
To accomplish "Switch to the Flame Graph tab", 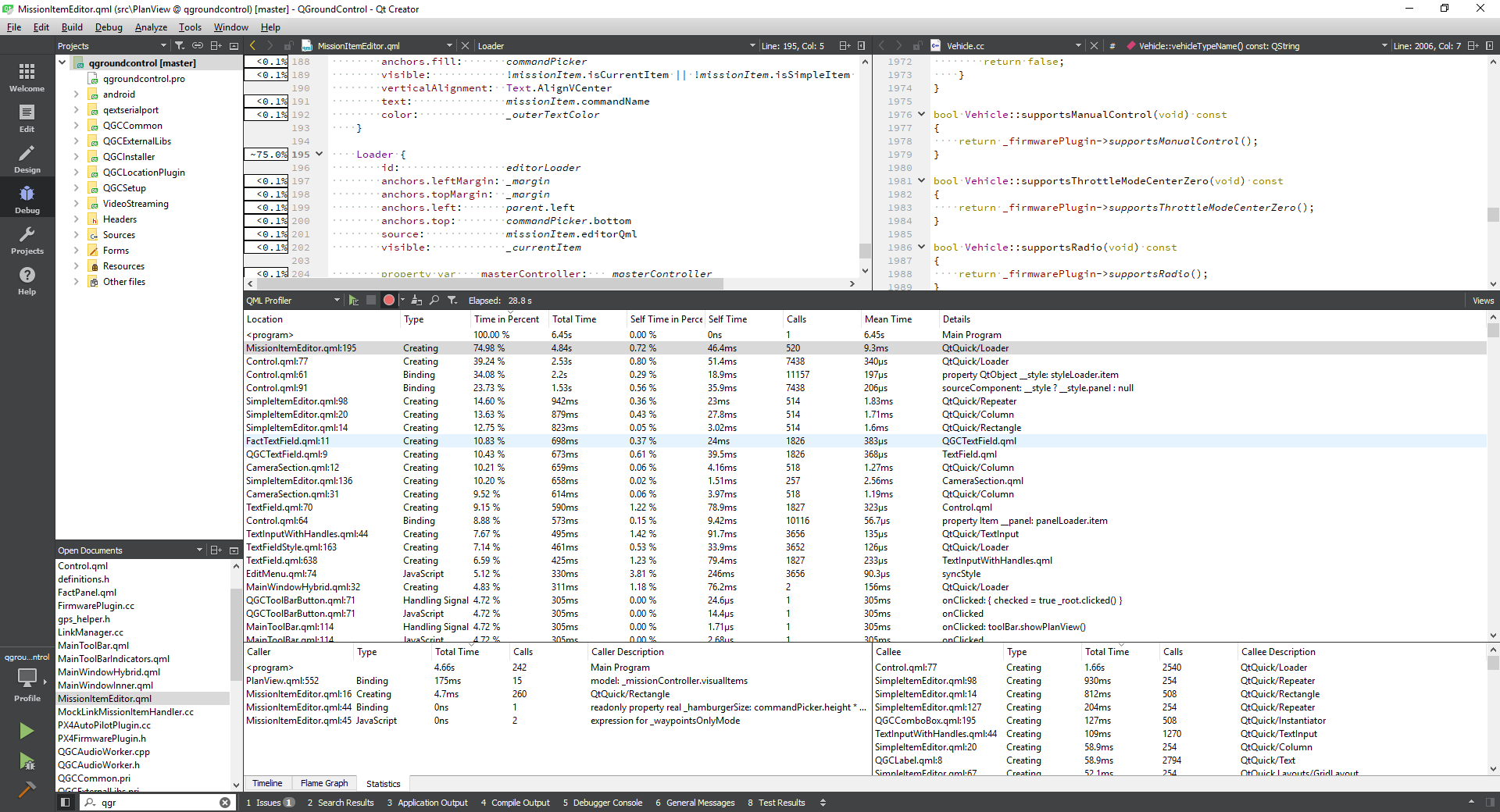I will [x=323, y=784].
